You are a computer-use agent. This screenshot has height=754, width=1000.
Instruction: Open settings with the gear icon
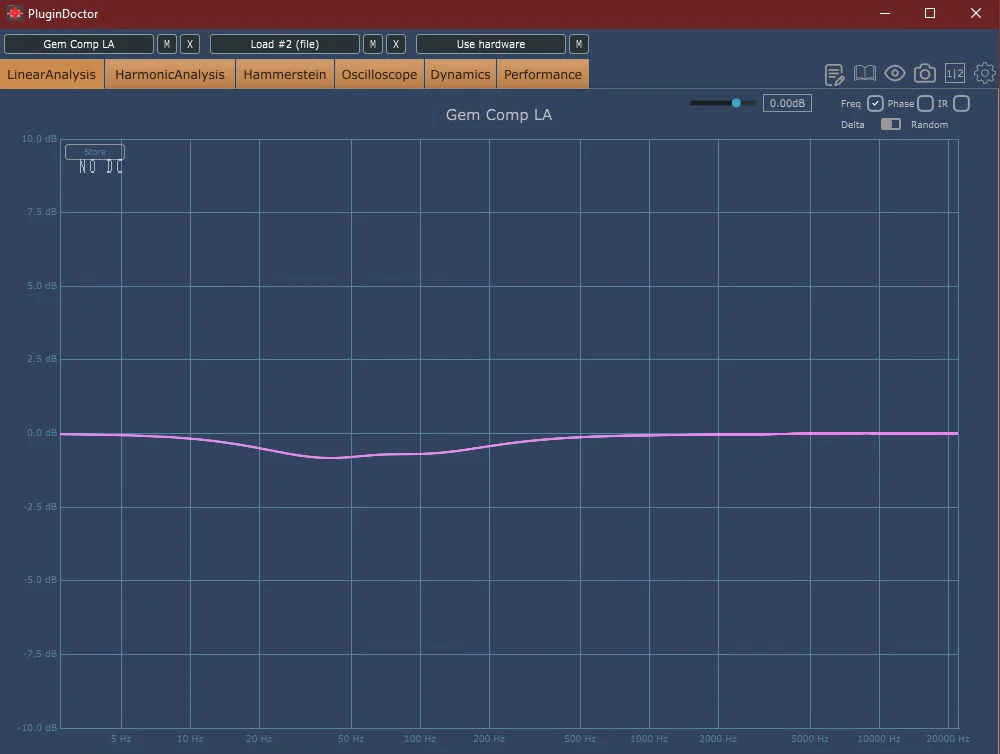[x=985, y=73]
